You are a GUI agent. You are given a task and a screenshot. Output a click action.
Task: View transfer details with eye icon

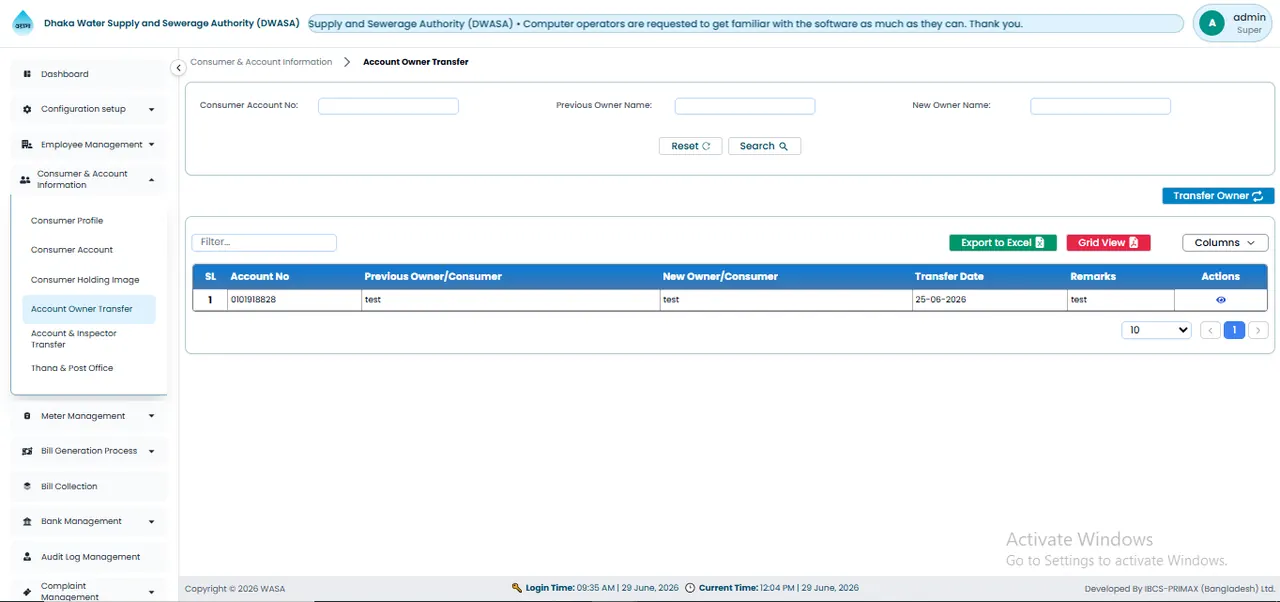pos(1220,300)
